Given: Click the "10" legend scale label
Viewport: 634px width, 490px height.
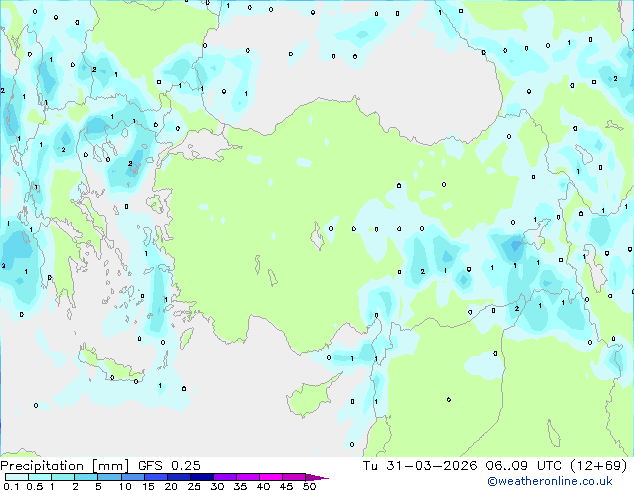Looking at the screenshot, I should 125,486.
